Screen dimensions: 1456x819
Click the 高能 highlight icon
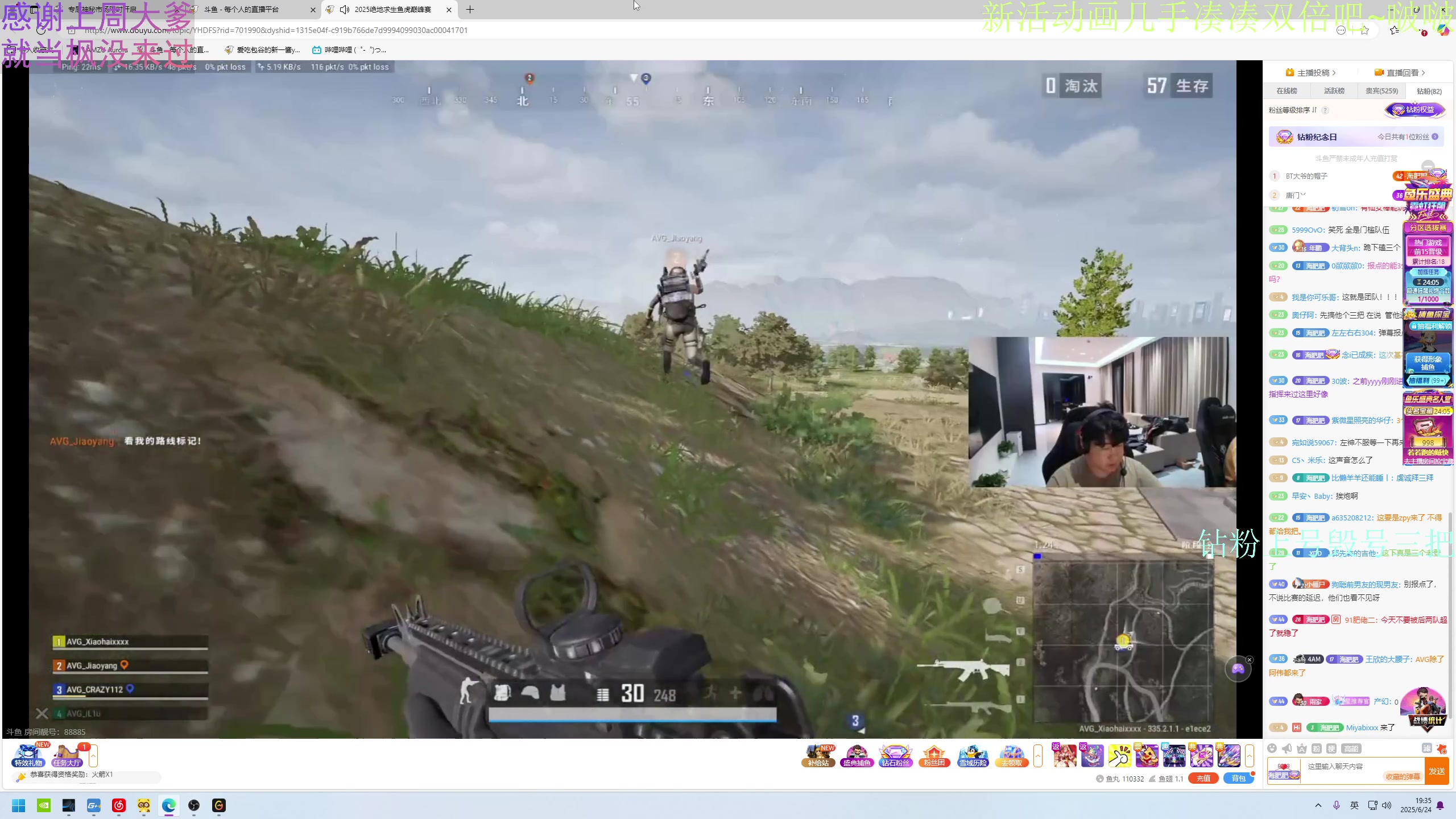coord(1351,748)
